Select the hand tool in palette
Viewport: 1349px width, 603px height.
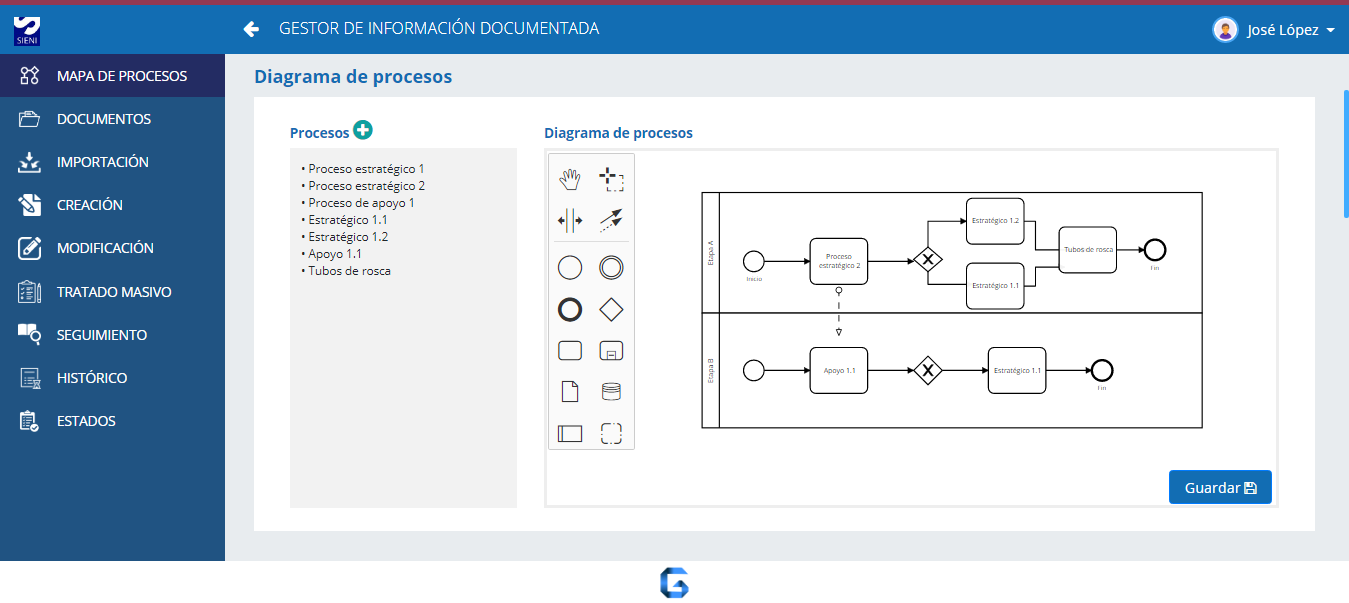[570, 180]
